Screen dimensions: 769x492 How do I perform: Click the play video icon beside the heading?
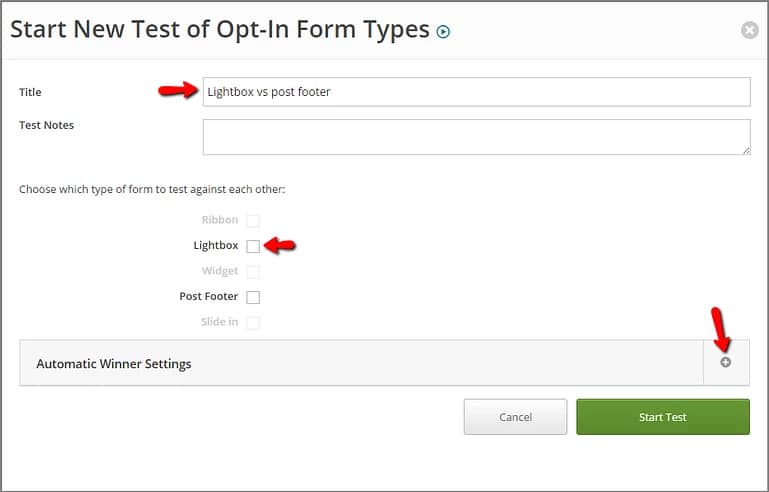(443, 32)
